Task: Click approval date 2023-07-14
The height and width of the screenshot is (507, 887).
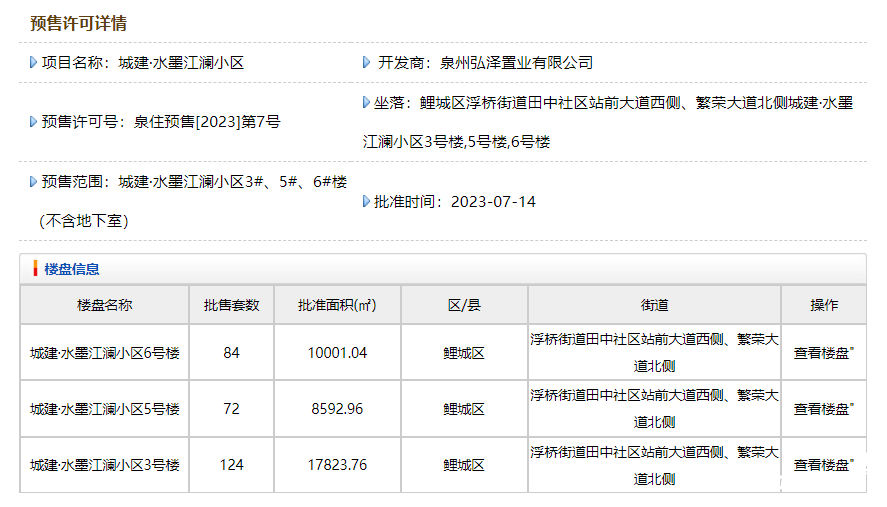Action: [493, 202]
